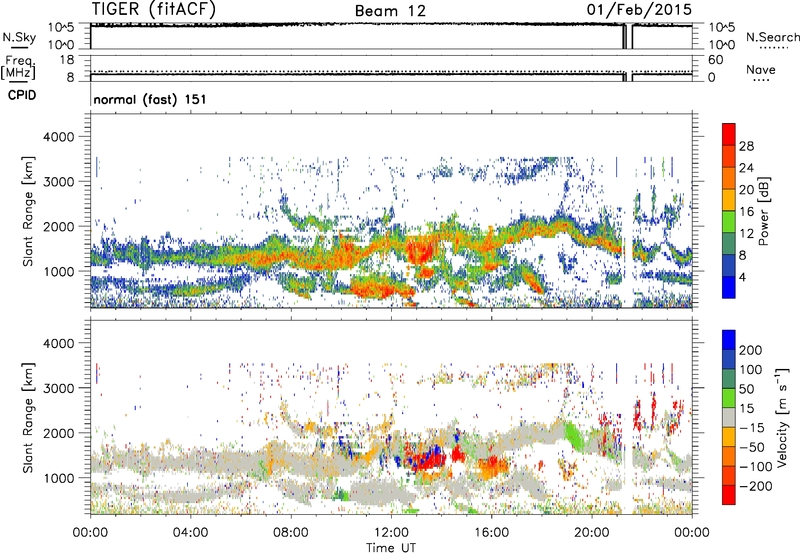Select the Freq. [MHz] axis label
Screen dimensions: 800x554
(x=18, y=68)
